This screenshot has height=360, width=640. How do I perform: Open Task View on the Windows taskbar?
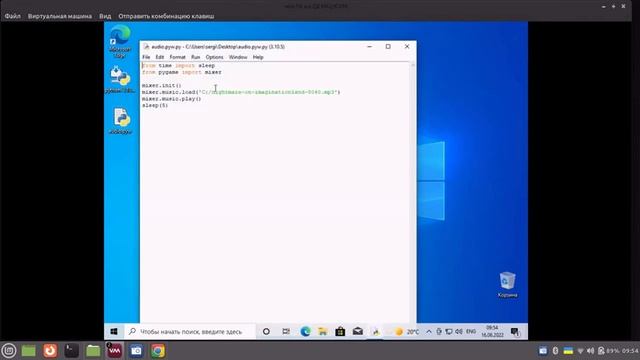coord(286,331)
